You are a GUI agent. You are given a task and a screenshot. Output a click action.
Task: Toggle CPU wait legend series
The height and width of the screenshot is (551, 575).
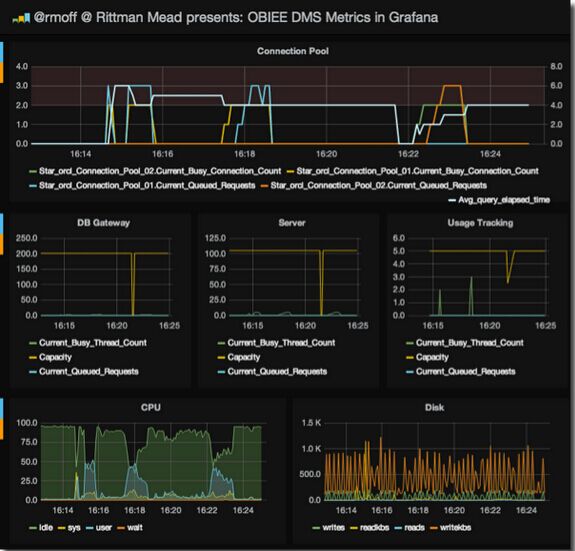[130, 528]
